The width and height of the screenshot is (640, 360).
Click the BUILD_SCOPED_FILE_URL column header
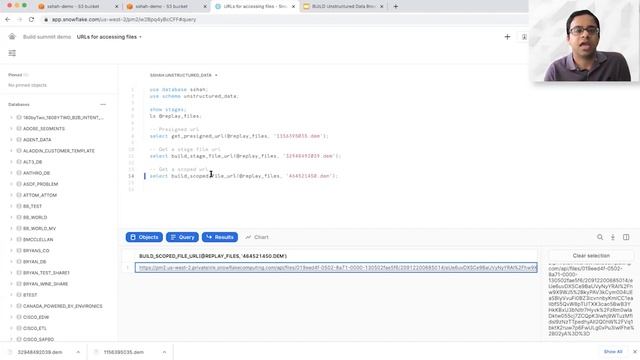pos(213,256)
